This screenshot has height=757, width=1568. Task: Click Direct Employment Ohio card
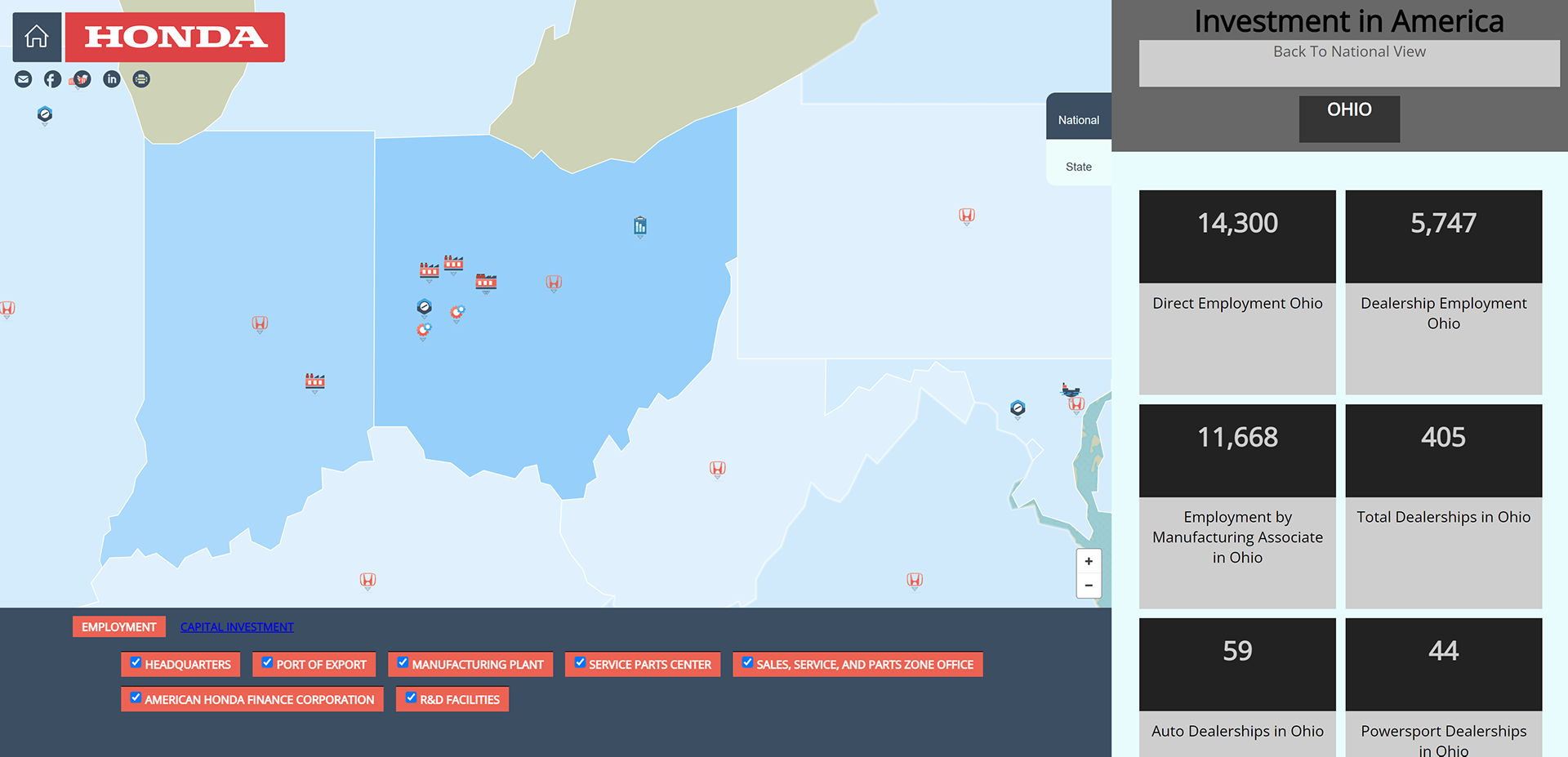point(1237,292)
